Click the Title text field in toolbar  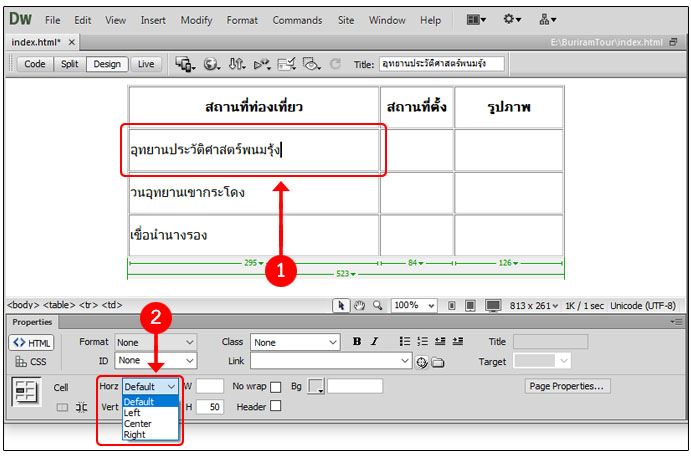coord(441,64)
